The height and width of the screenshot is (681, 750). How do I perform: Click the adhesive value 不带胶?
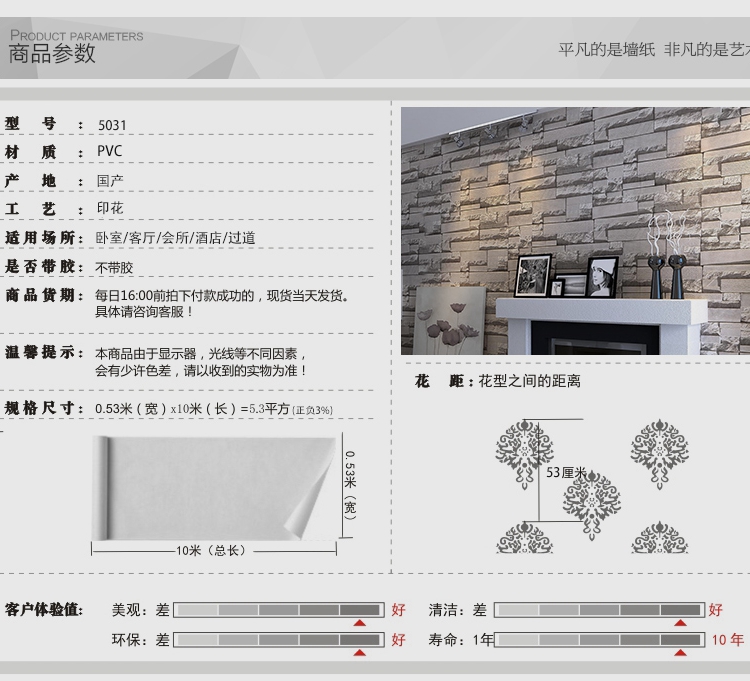click(114, 267)
